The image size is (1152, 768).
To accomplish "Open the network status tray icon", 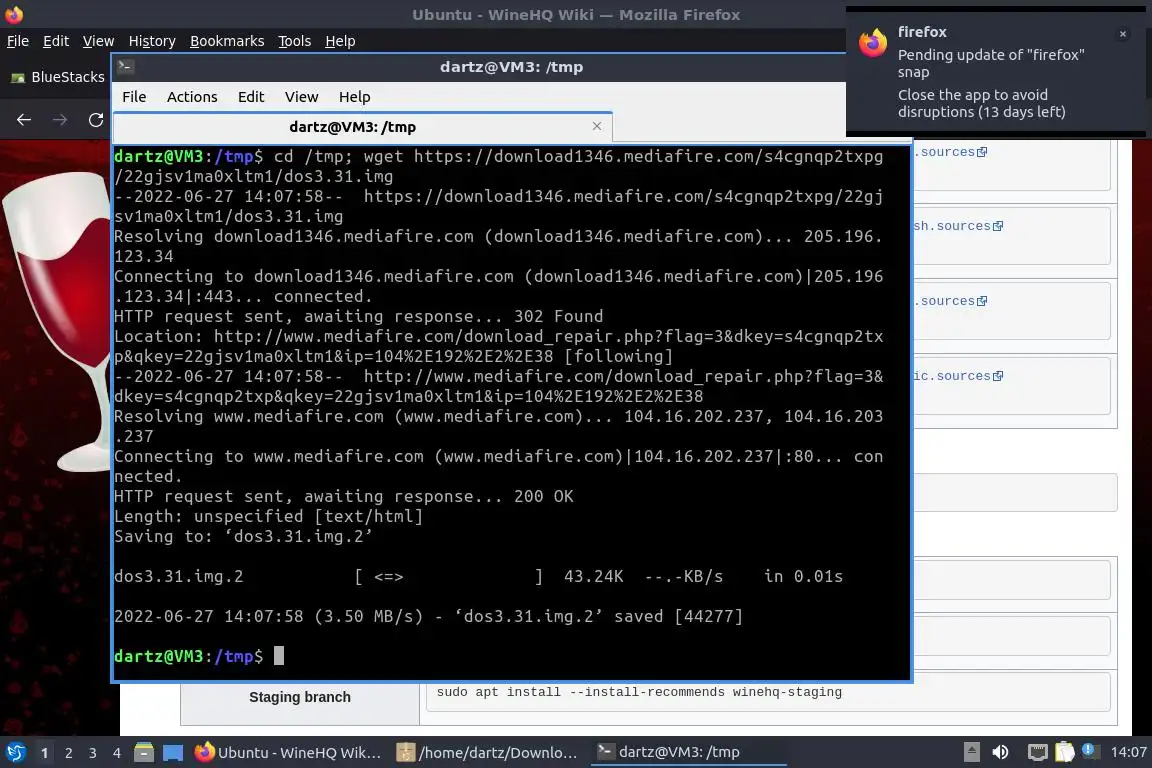I will click(1037, 752).
